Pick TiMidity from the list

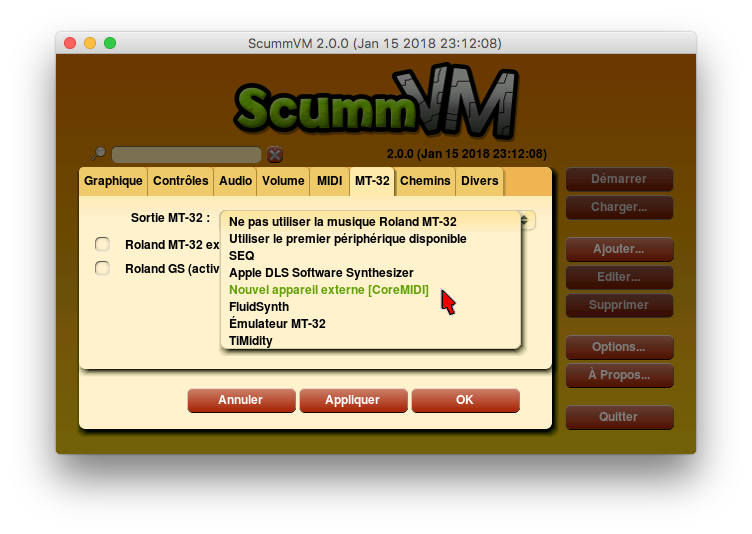371,341
